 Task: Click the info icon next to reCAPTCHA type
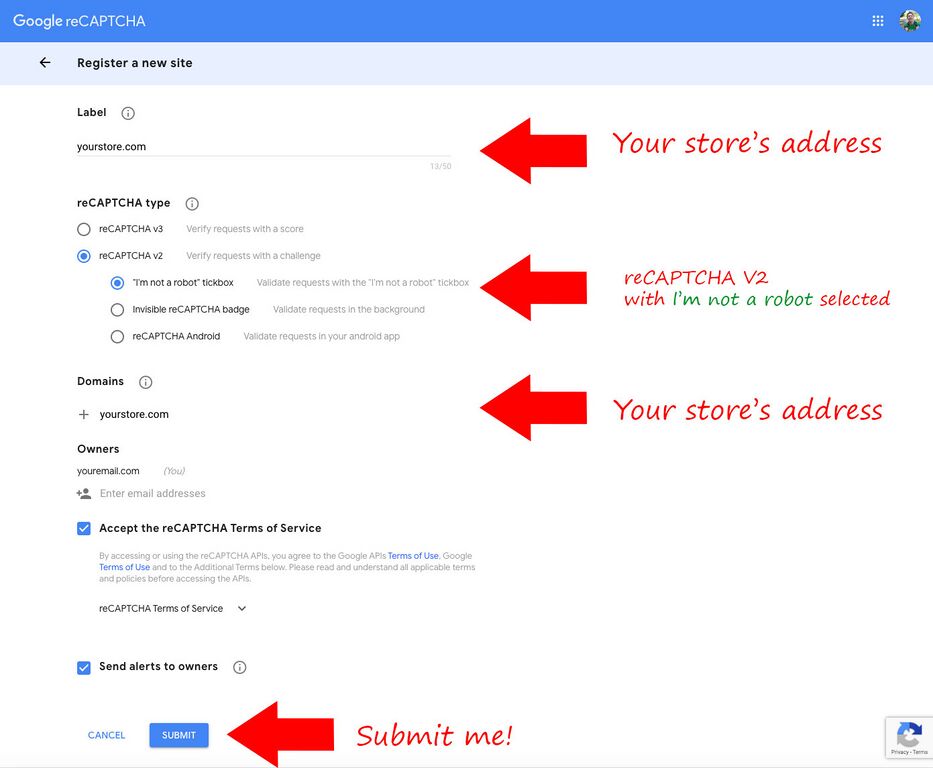pos(192,203)
